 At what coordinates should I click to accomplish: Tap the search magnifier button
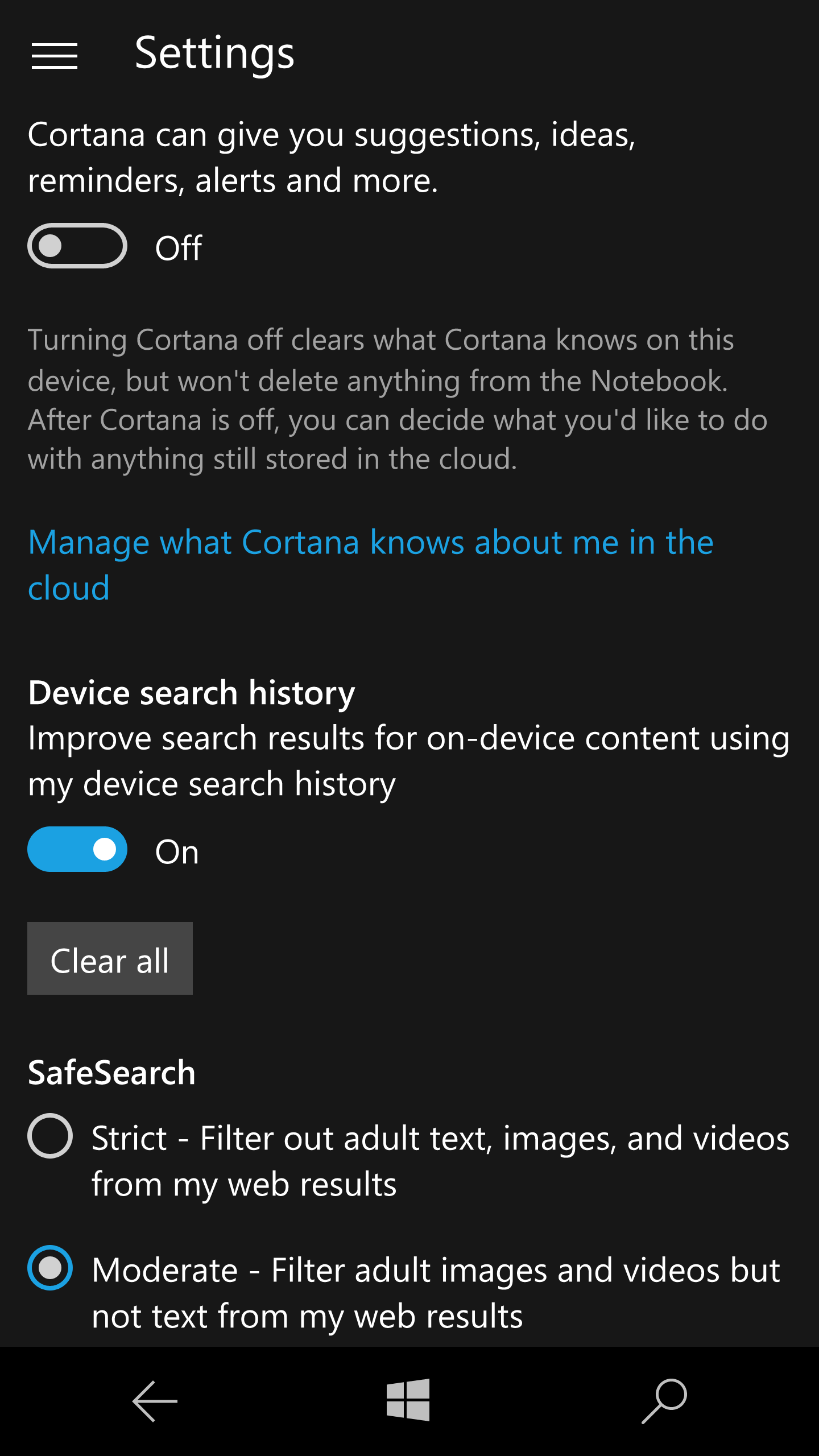(664, 1401)
